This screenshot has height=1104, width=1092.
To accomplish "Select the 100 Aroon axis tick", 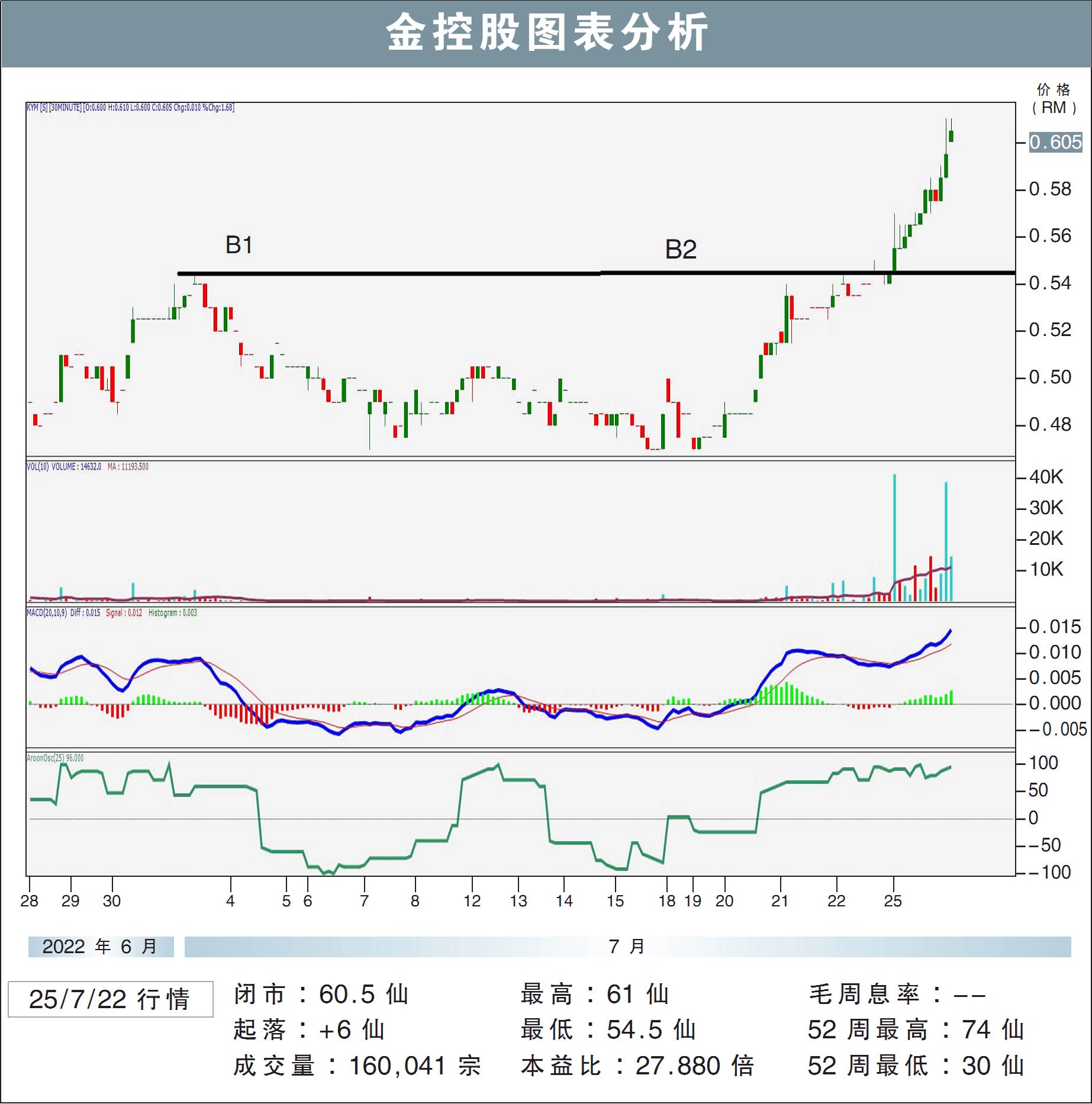I will click(1043, 763).
